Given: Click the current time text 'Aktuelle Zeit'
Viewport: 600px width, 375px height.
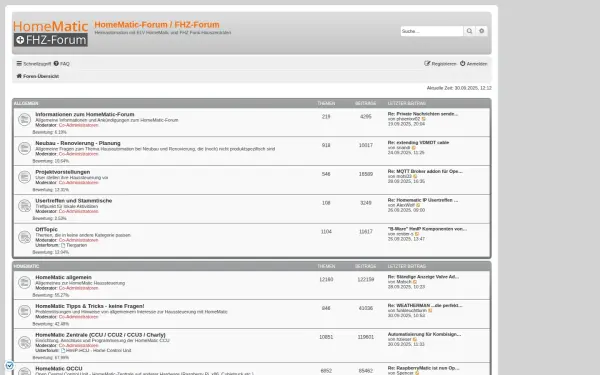Looking at the screenshot, I should 459,88.
